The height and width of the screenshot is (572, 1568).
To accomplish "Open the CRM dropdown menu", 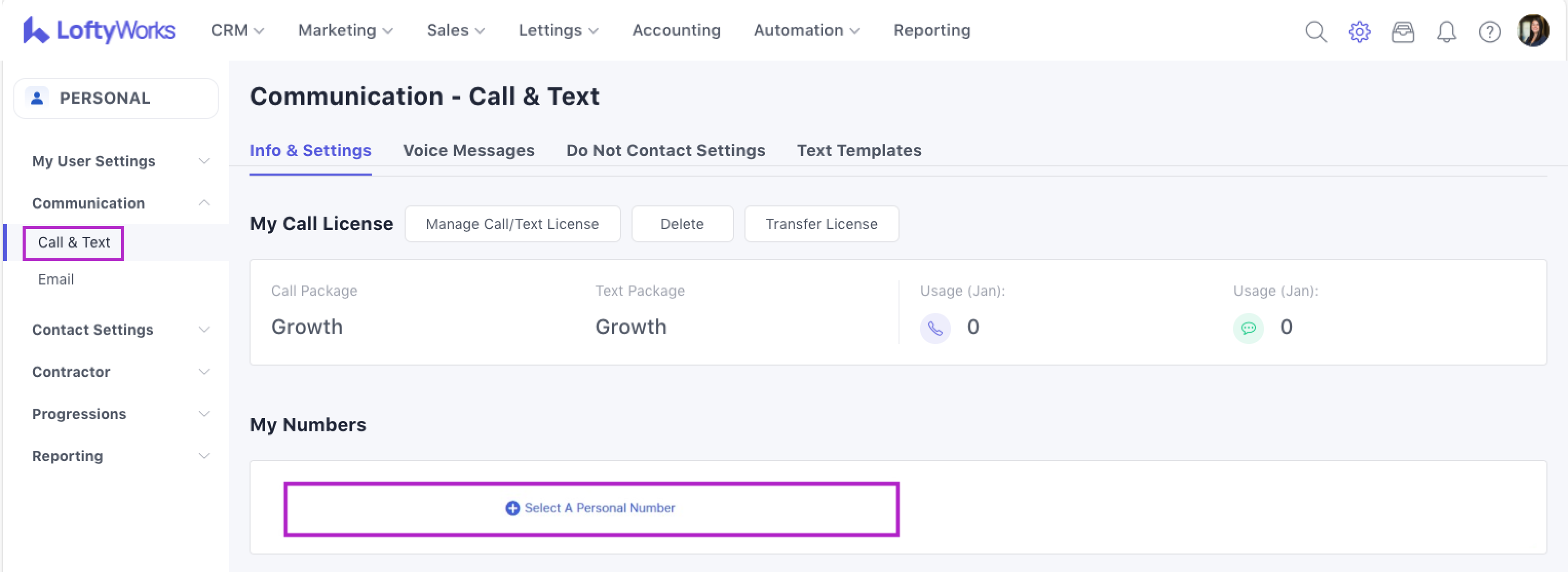I will click(x=237, y=30).
